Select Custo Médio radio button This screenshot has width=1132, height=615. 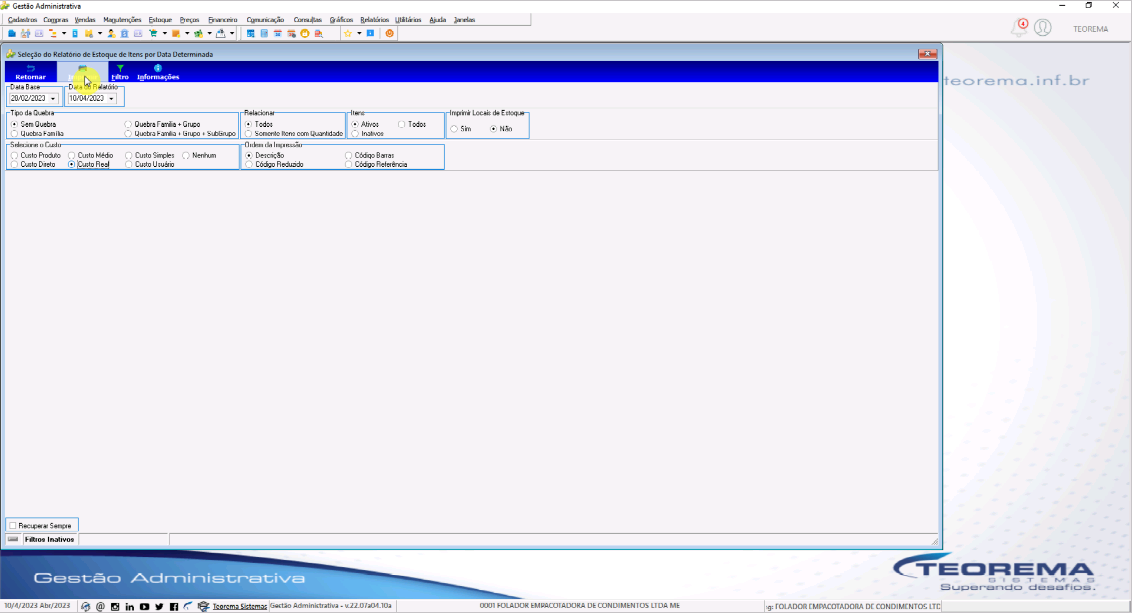71,155
